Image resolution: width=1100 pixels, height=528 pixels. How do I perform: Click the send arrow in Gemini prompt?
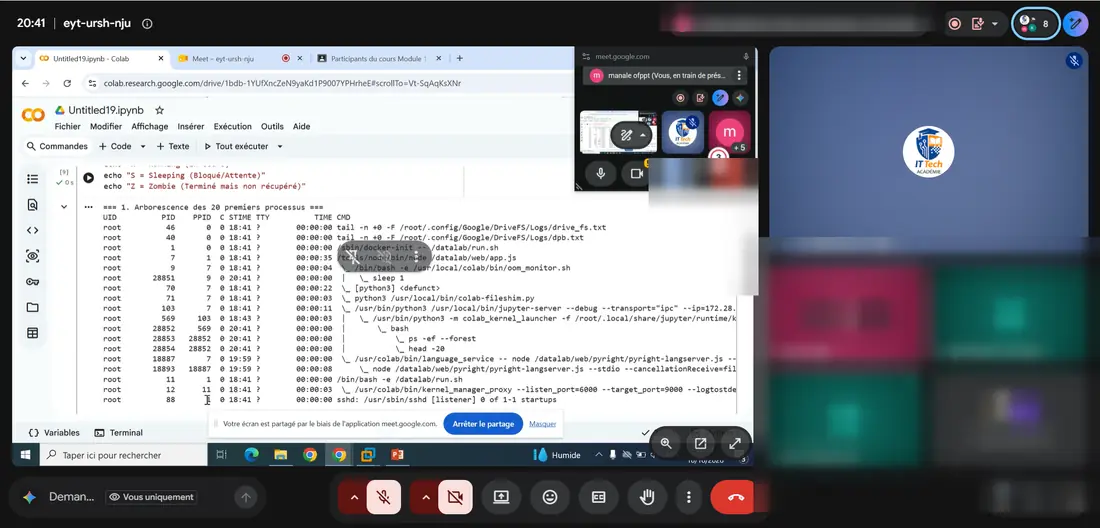point(246,498)
